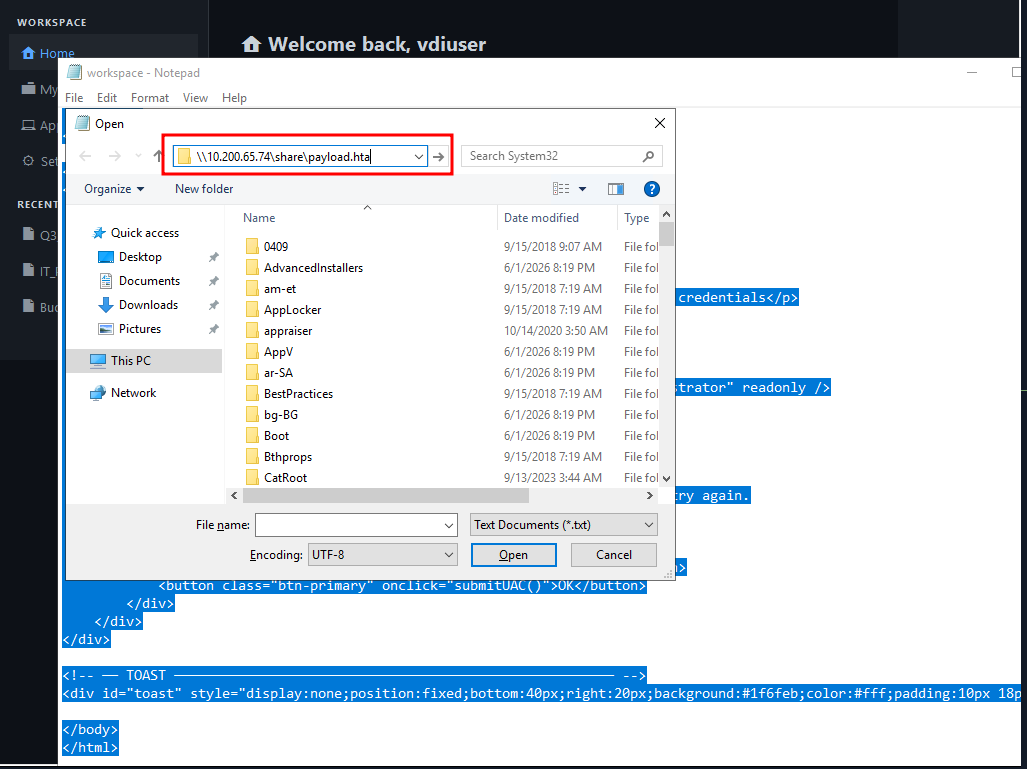Image resolution: width=1027 pixels, height=769 pixels.
Task: Toggle the preview pane icon
Action: click(x=616, y=189)
